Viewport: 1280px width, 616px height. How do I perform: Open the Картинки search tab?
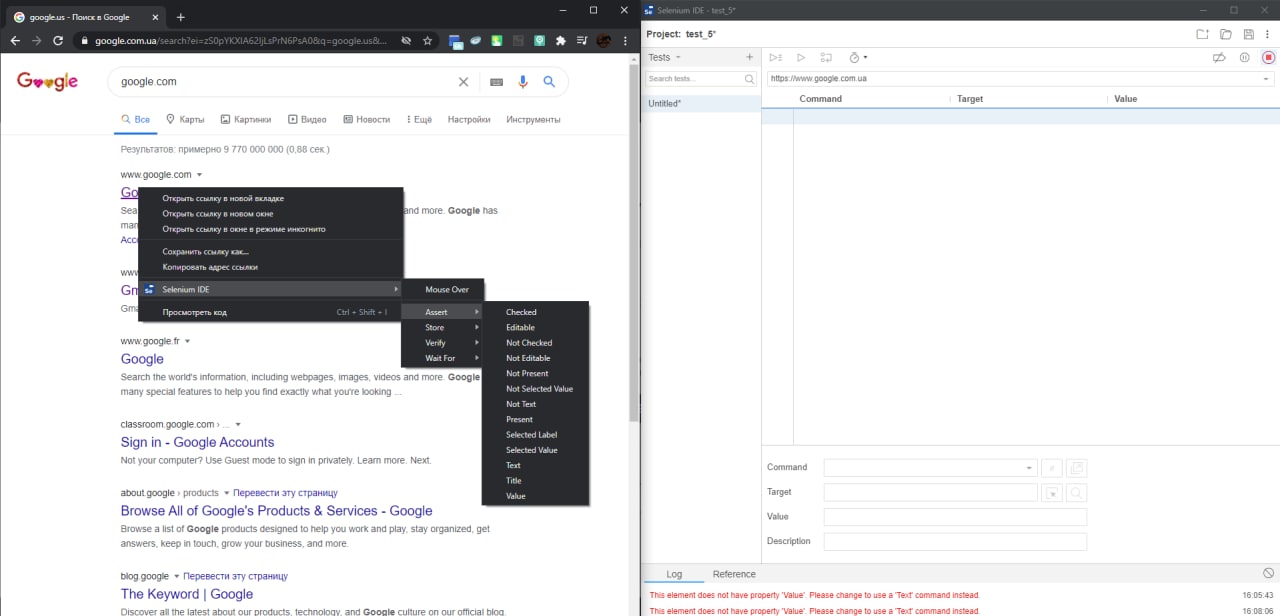pos(246,119)
